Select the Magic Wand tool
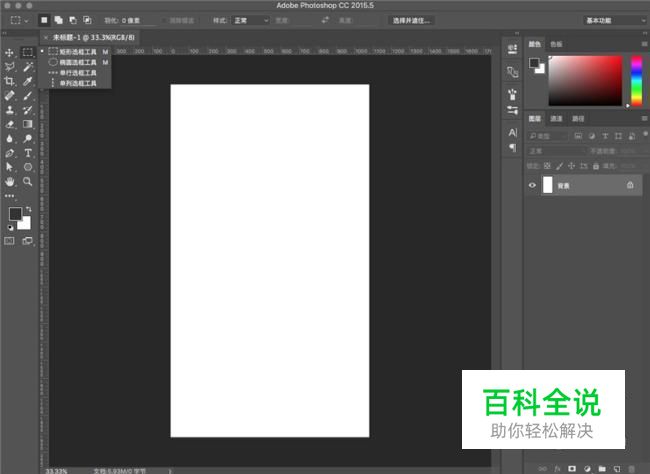This screenshot has height=474, width=650. 28,66
